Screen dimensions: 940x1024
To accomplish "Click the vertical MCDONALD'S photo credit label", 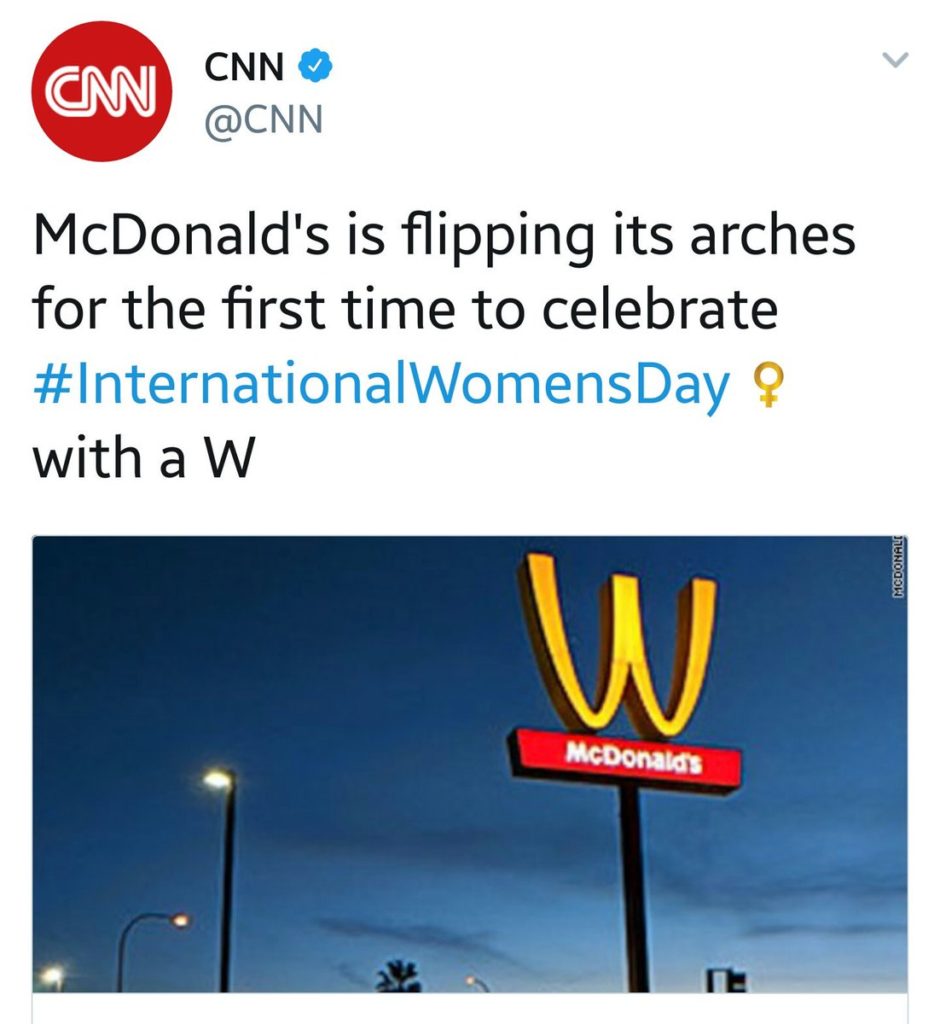I will pyautogui.click(x=899, y=566).
